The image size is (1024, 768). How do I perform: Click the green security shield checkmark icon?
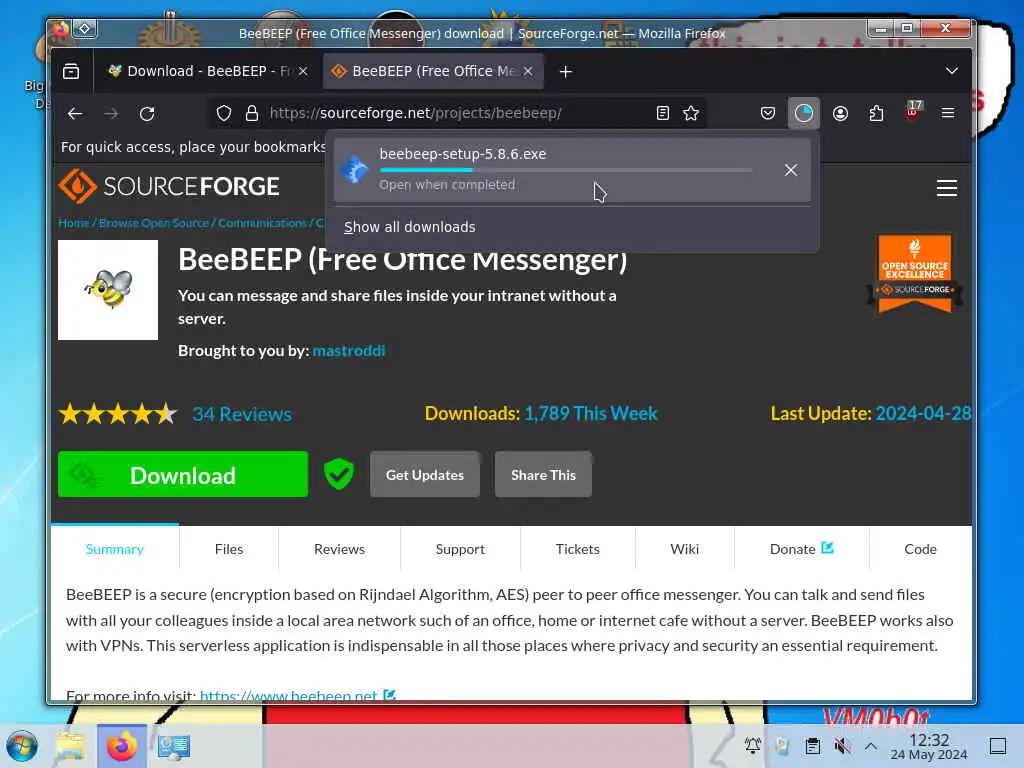click(x=339, y=474)
